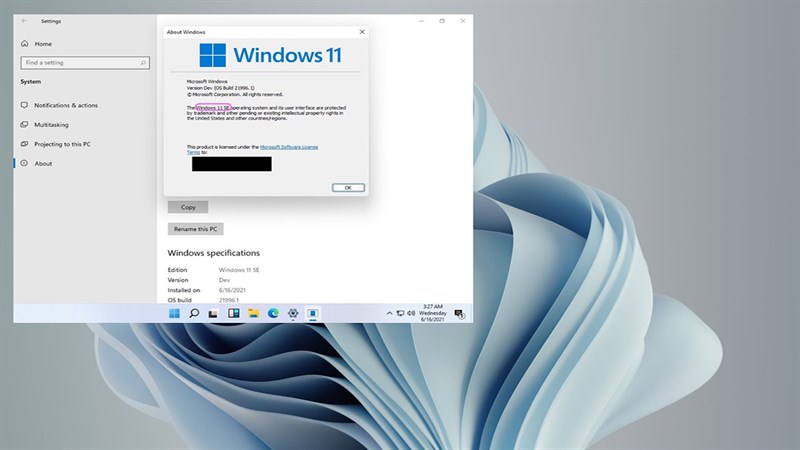
Task: Click the Version Dev (OS Build 21996.1) line
Action: pyautogui.click(x=220, y=88)
